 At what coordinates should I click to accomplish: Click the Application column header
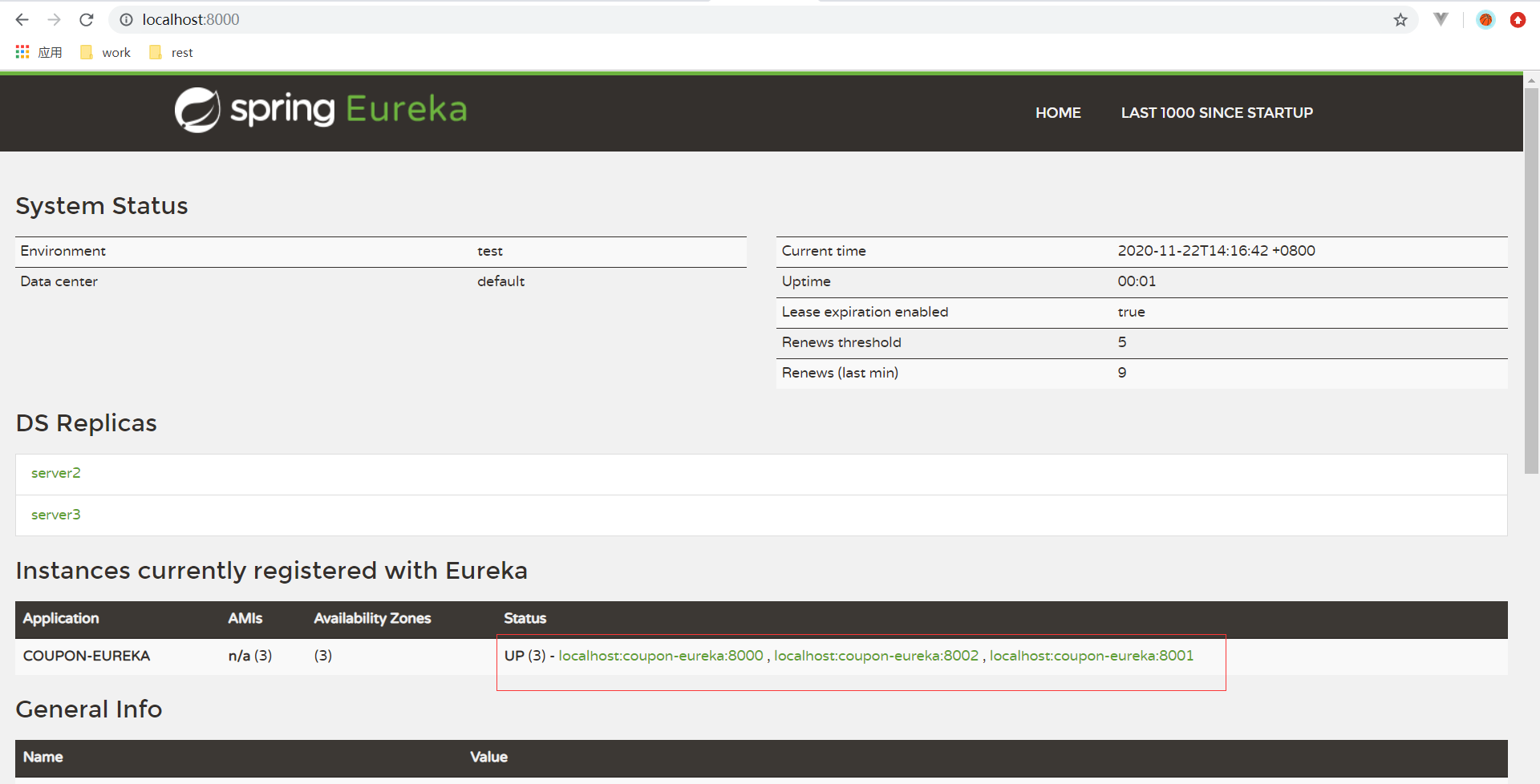pos(61,619)
